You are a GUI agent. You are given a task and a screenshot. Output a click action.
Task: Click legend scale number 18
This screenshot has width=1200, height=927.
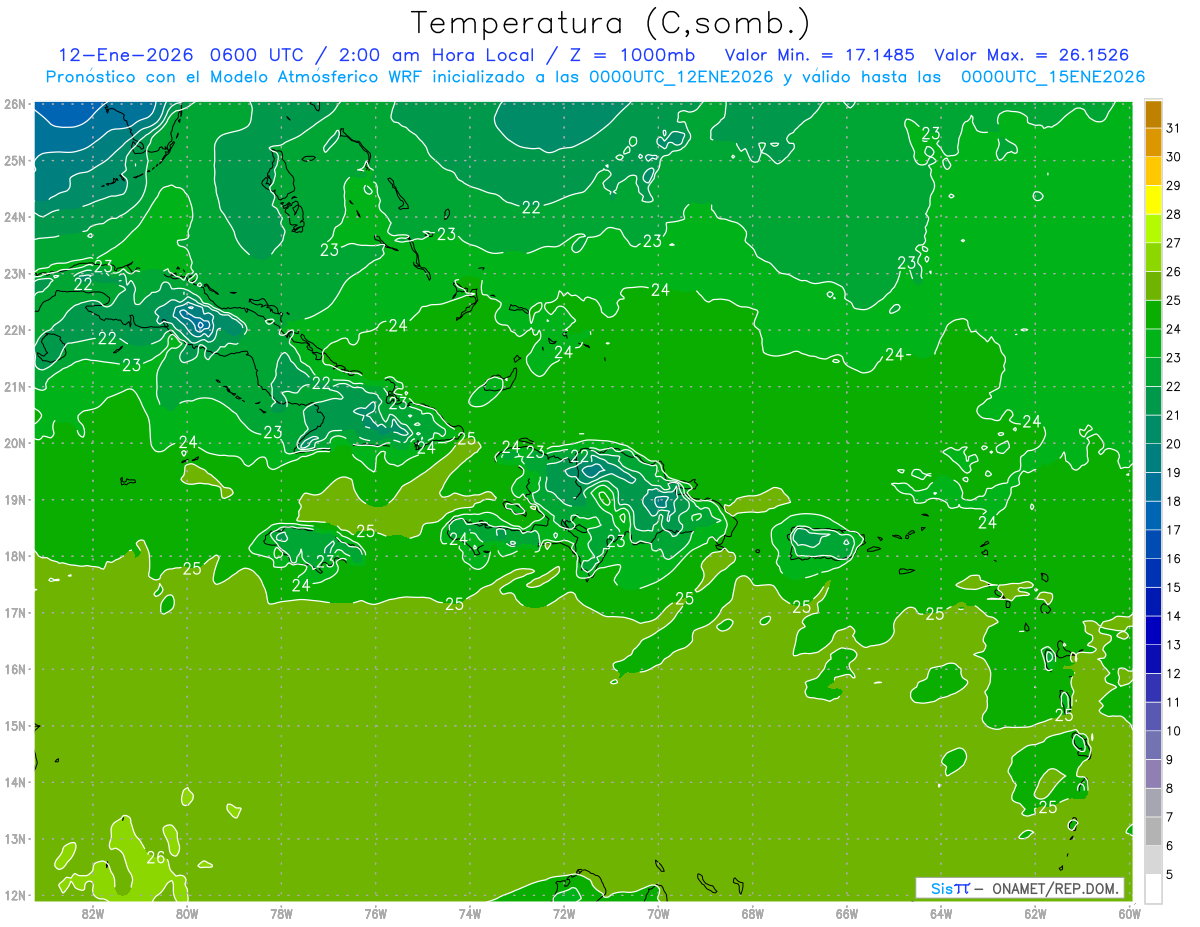pyautogui.click(x=1174, y=501)
